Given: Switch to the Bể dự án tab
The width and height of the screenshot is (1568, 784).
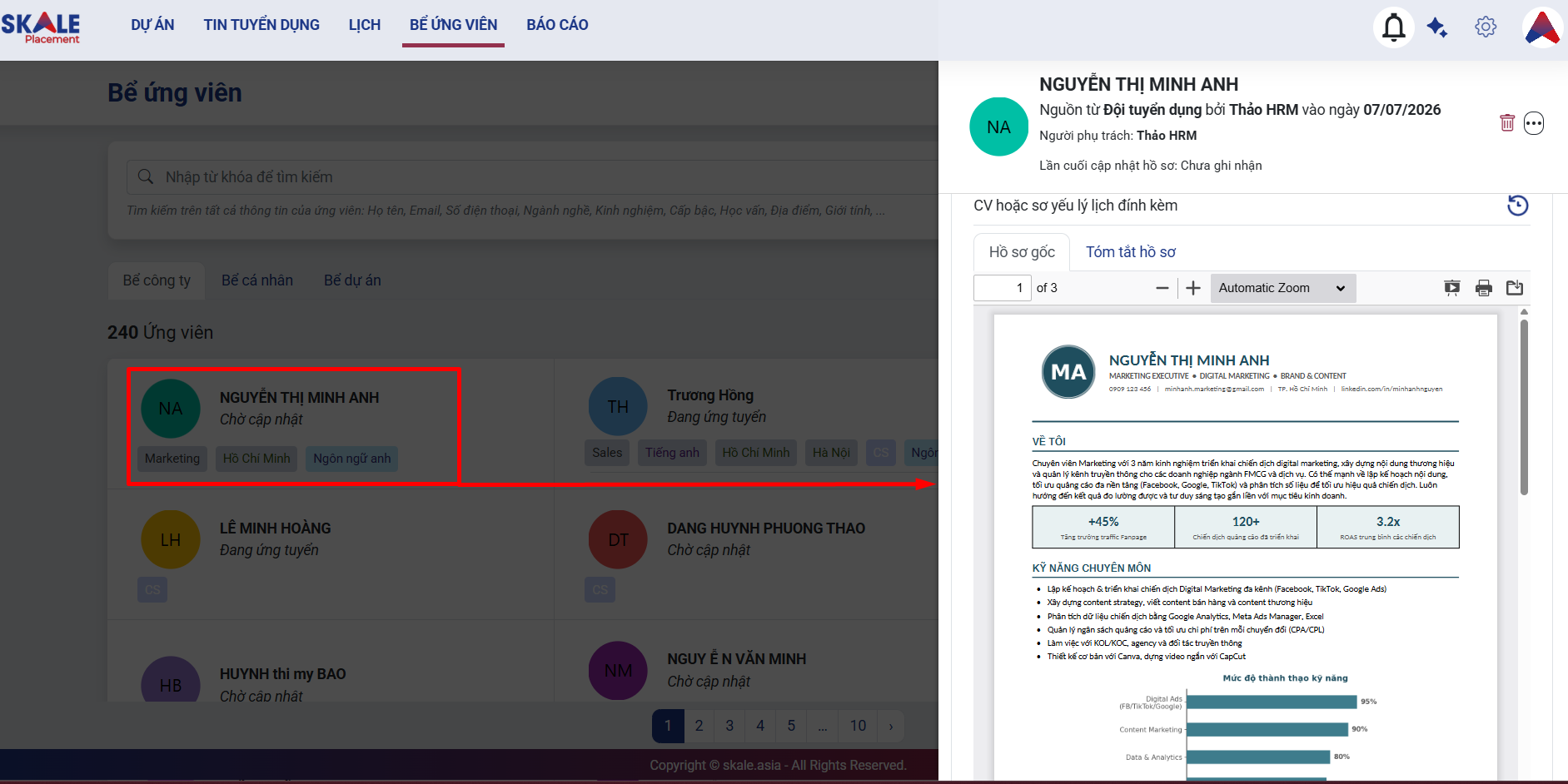Looking at the screenshot, I should (352, 280).
